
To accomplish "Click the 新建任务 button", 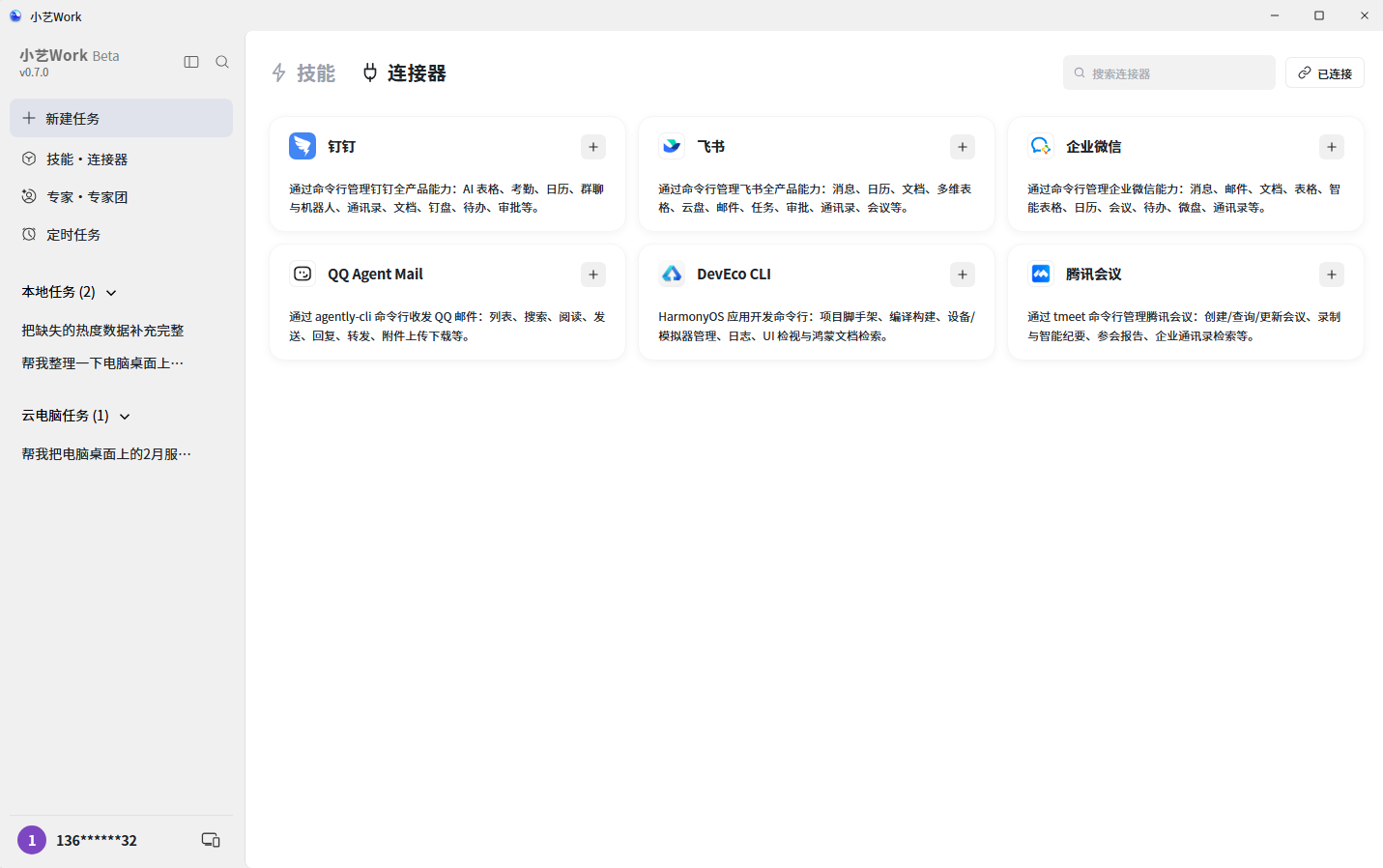I will pyautogui.click(x=121, y=118).
